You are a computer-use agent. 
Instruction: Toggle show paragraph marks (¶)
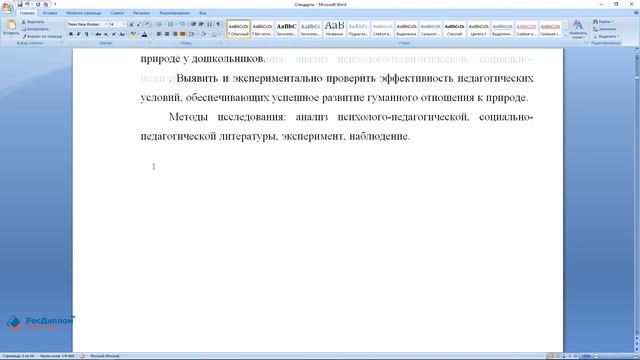(x=218, y=24)
